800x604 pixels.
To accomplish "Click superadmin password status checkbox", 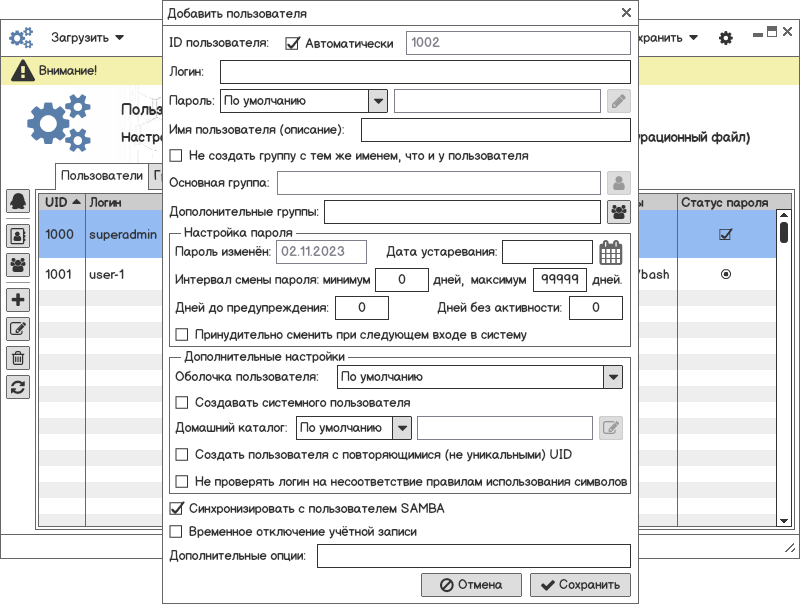I will (x=725, y=235).
